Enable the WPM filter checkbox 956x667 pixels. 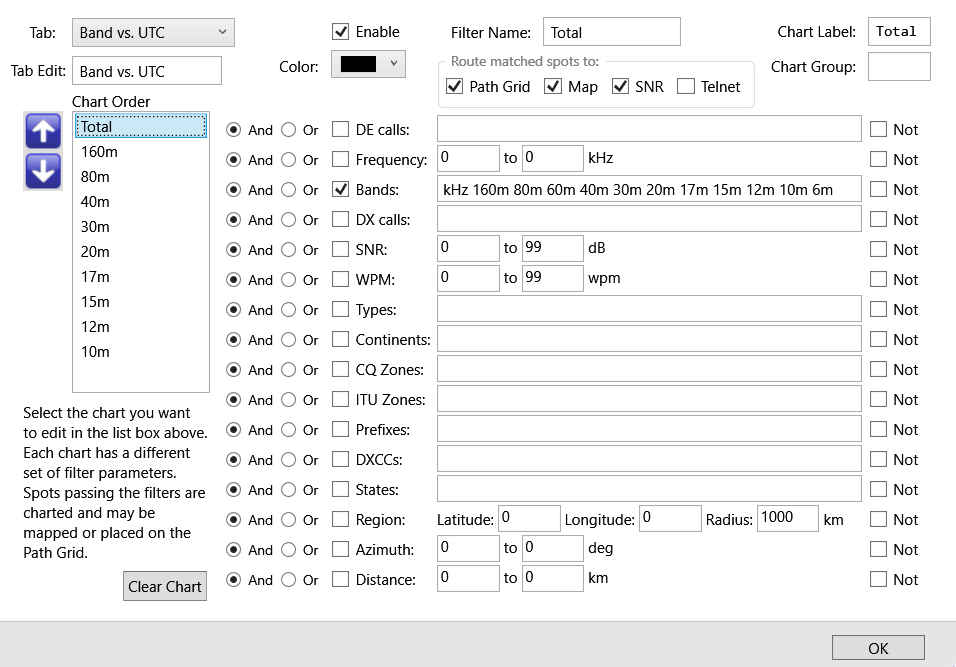[x=340, y=279]
